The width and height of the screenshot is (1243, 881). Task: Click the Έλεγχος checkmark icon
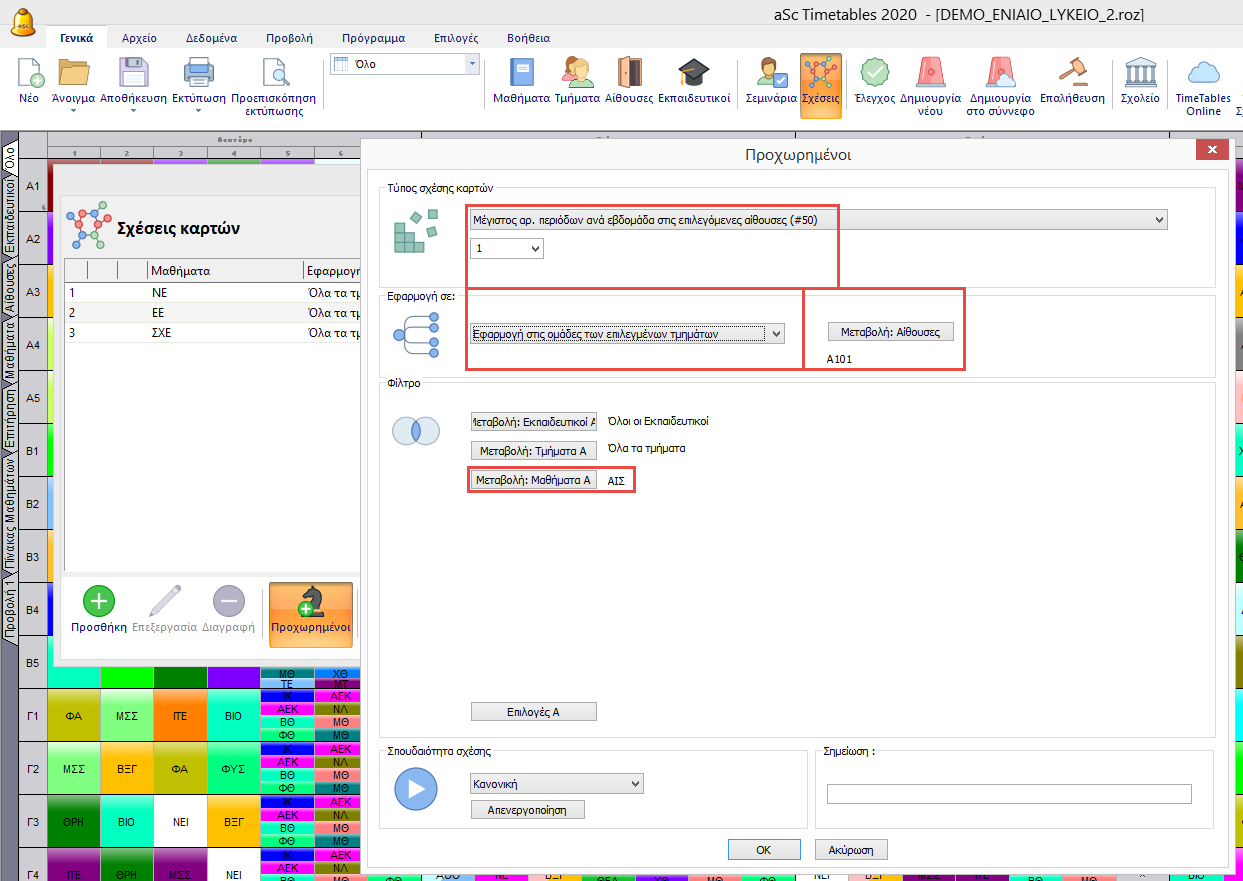[x=874, y=74]
